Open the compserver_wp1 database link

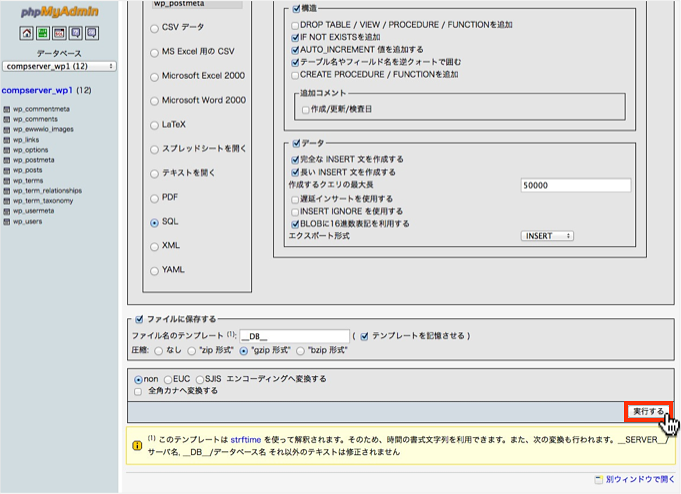[37, 90]
